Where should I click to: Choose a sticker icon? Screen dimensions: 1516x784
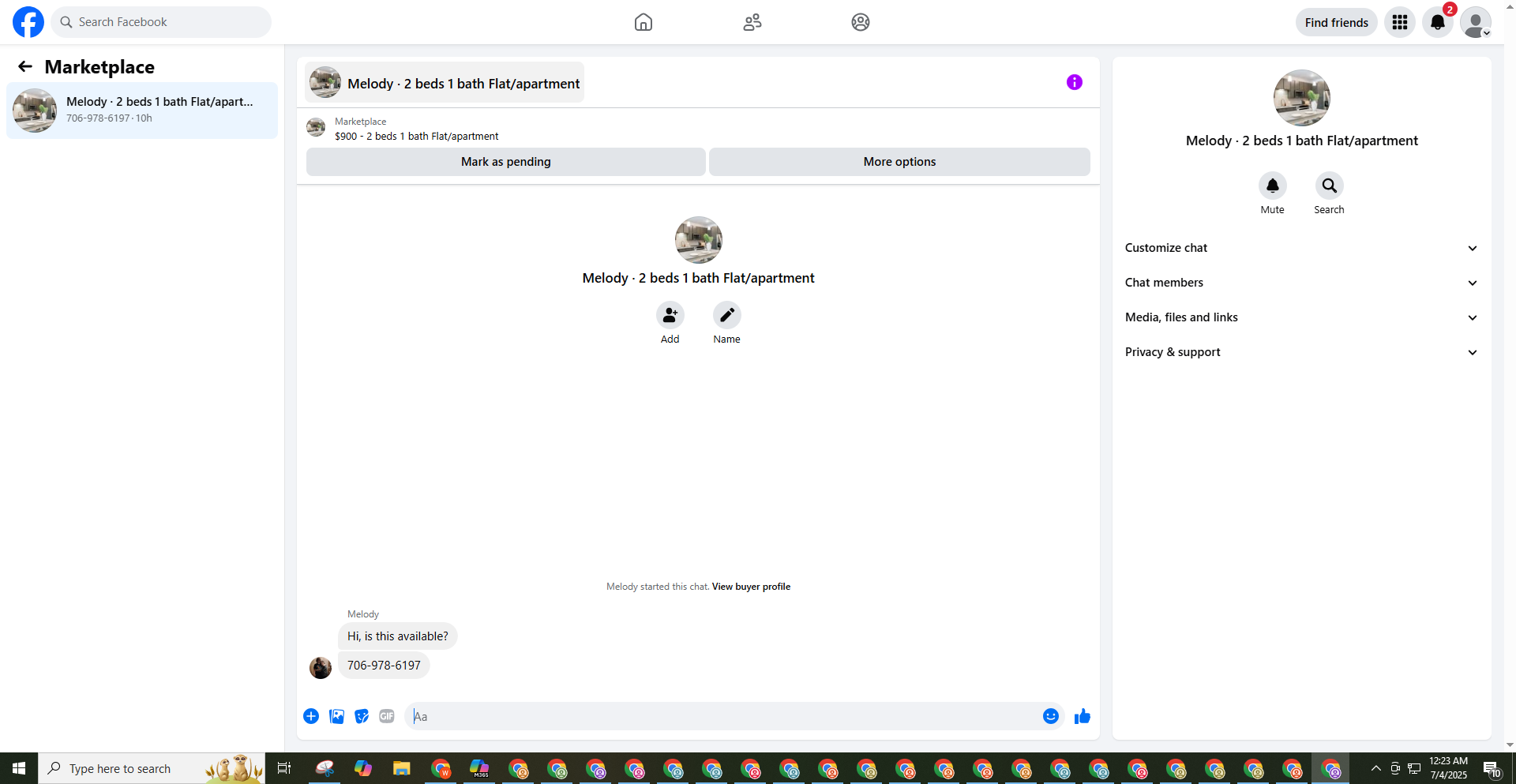click(x=362, y=716)
